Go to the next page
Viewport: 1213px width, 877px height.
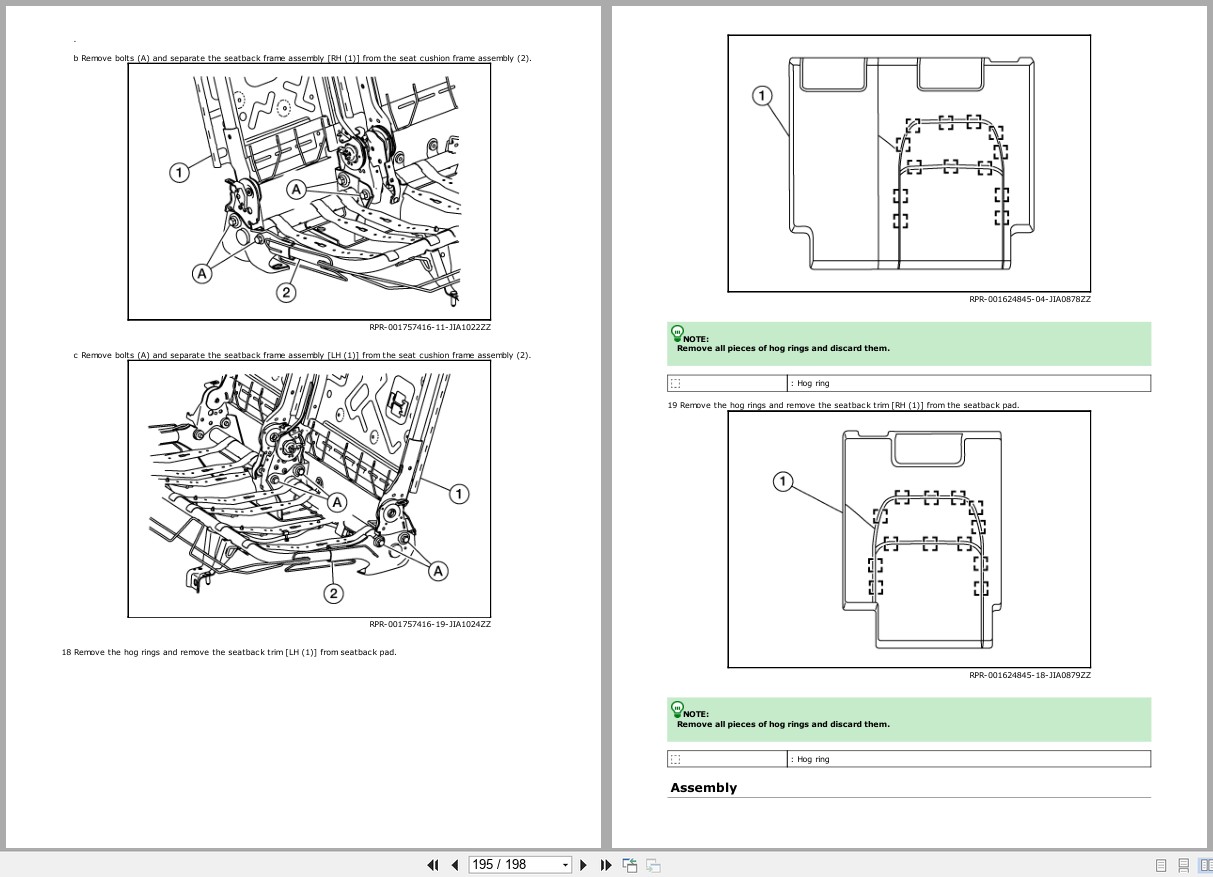pyautogui.click(x=584, y=865)
